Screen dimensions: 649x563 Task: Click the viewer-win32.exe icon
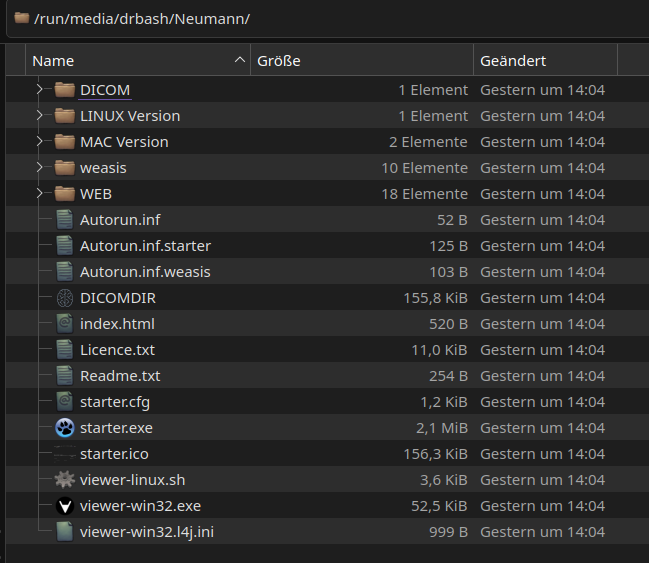pos(65,506)
